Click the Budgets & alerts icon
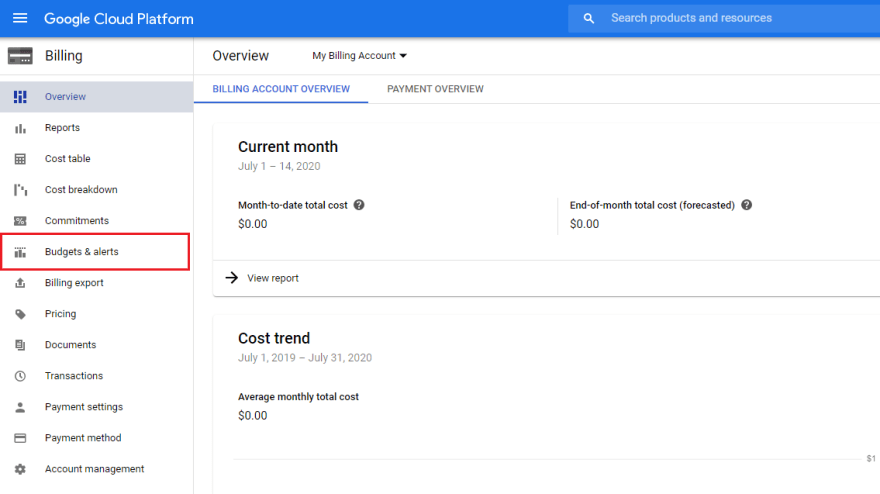The width and height of the screenshot is (880, 494). click(x=20, y=252)
